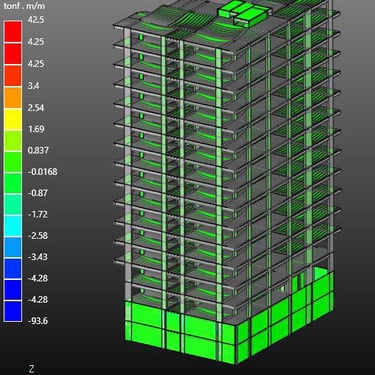Click the Z axis label

tap(31, 369)
